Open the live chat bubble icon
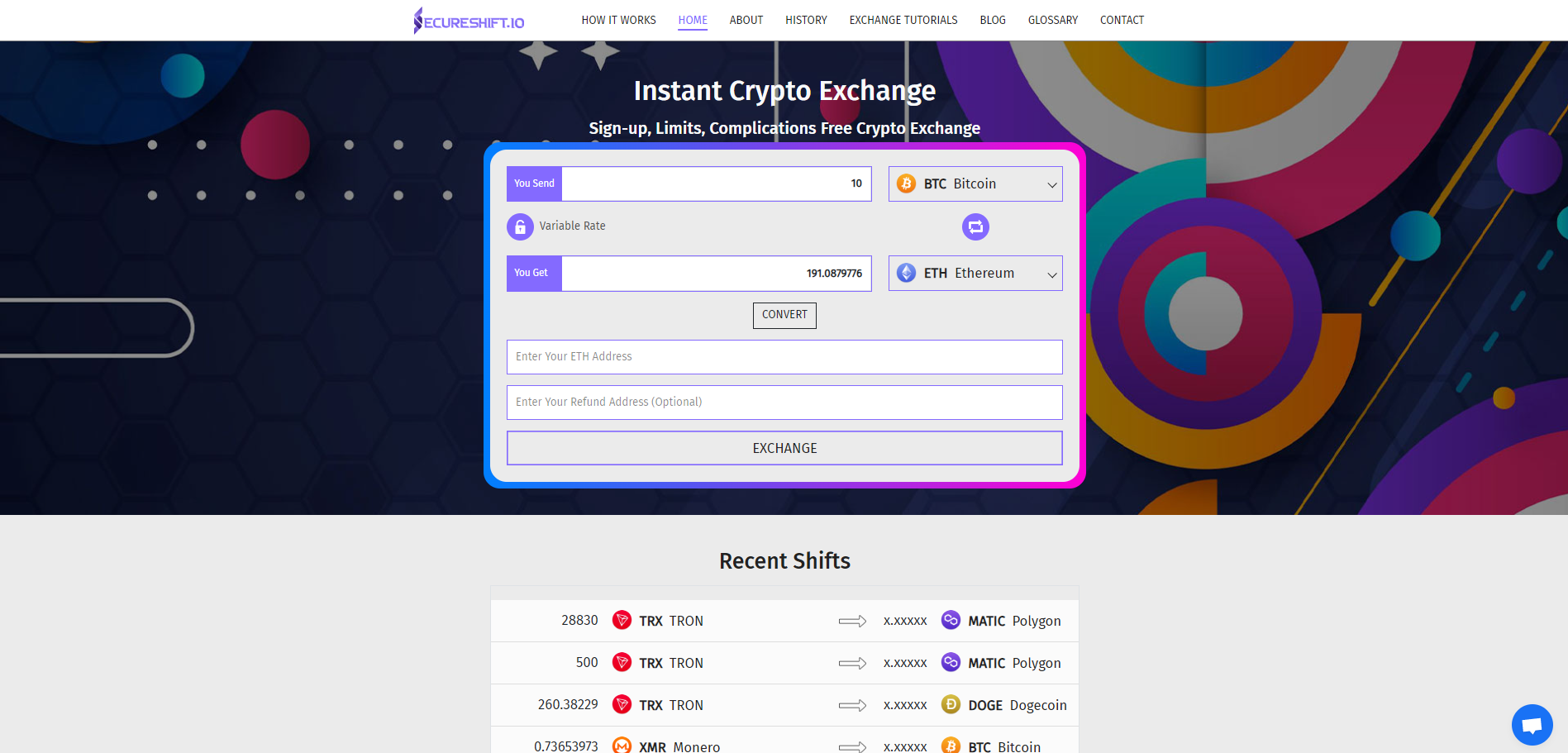Image resolution: width=1568 pixels, height=753 pixels. 1532,725
